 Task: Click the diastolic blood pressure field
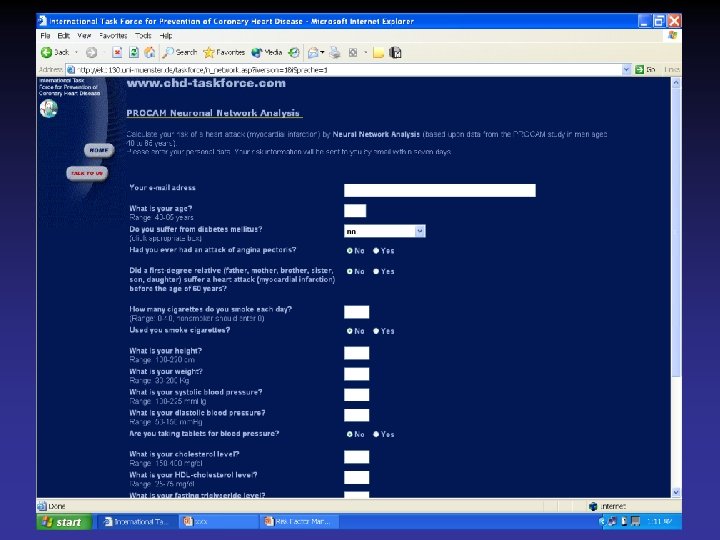point(356,415)
